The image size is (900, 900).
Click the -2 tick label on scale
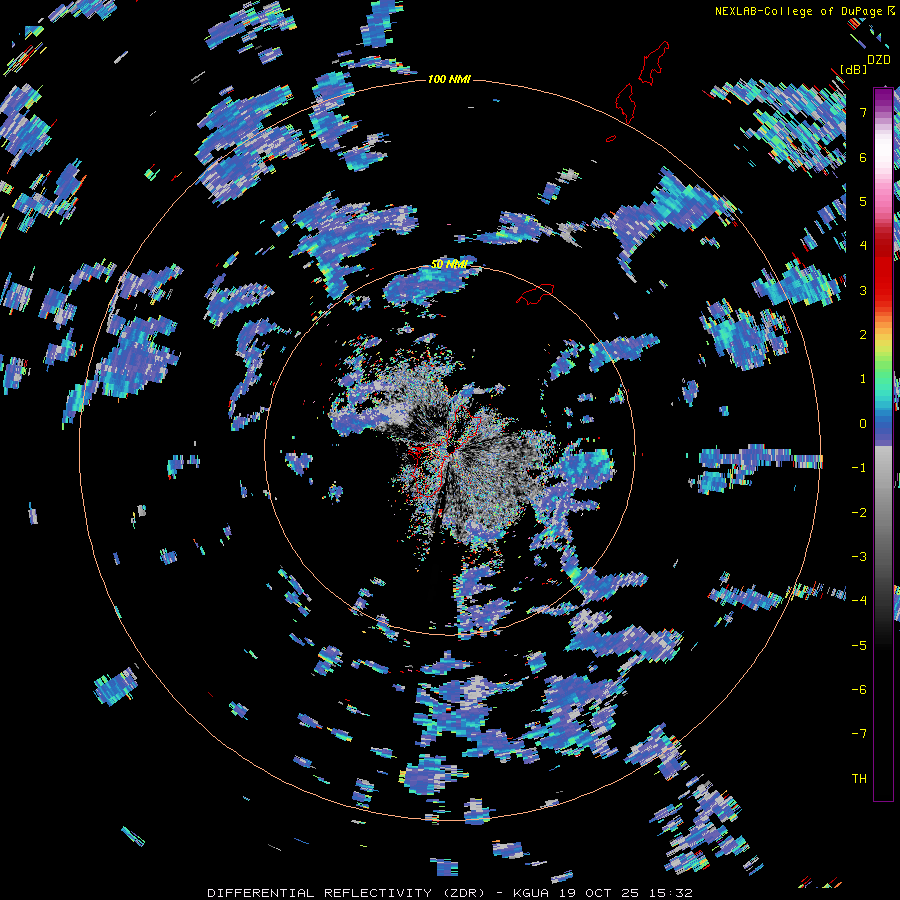(x=859, y=513)
